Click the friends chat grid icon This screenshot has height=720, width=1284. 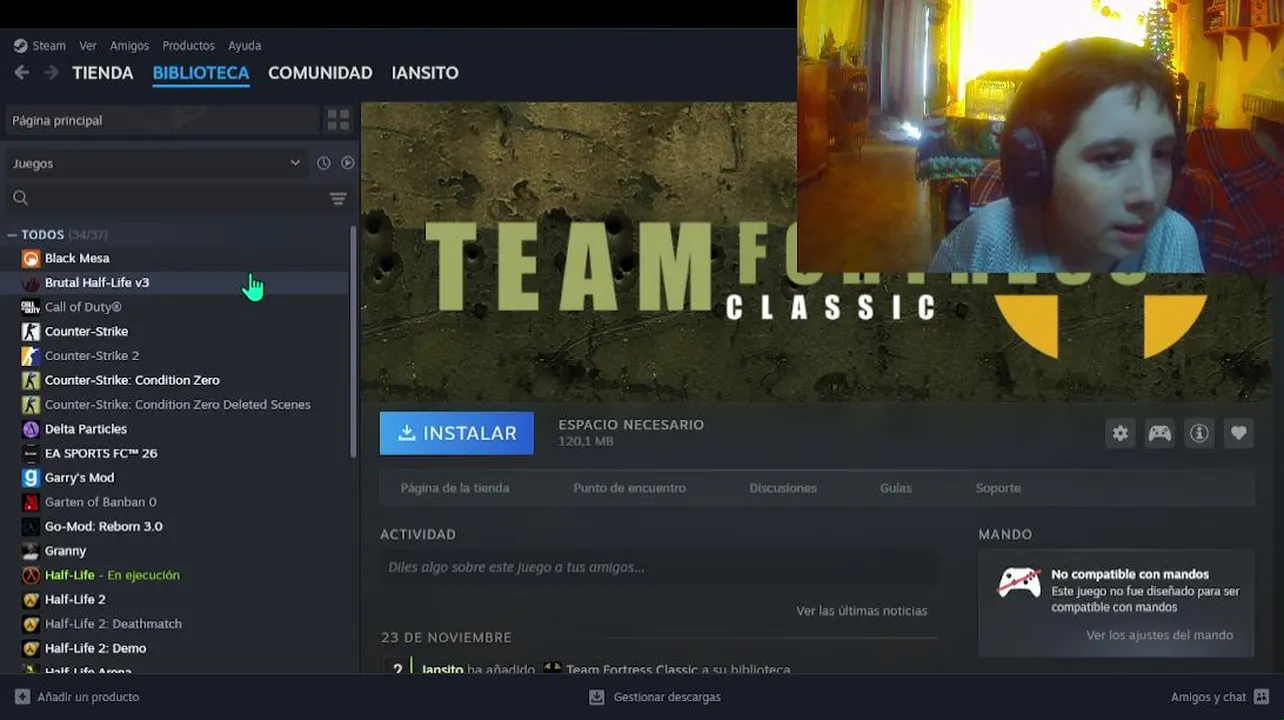(1262, 697)
